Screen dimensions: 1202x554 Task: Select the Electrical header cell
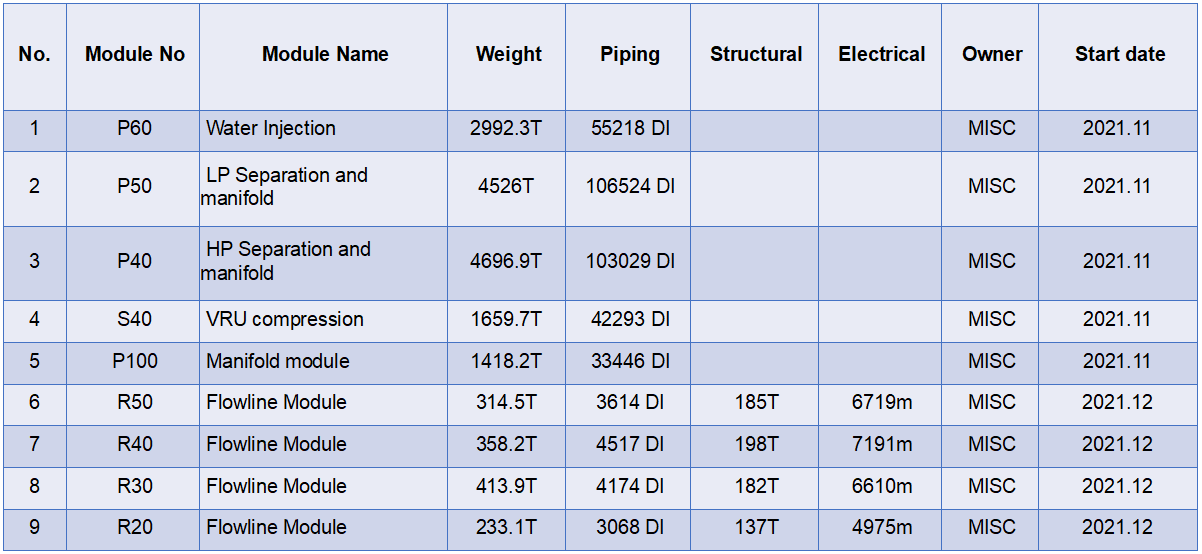click(880, 56)
